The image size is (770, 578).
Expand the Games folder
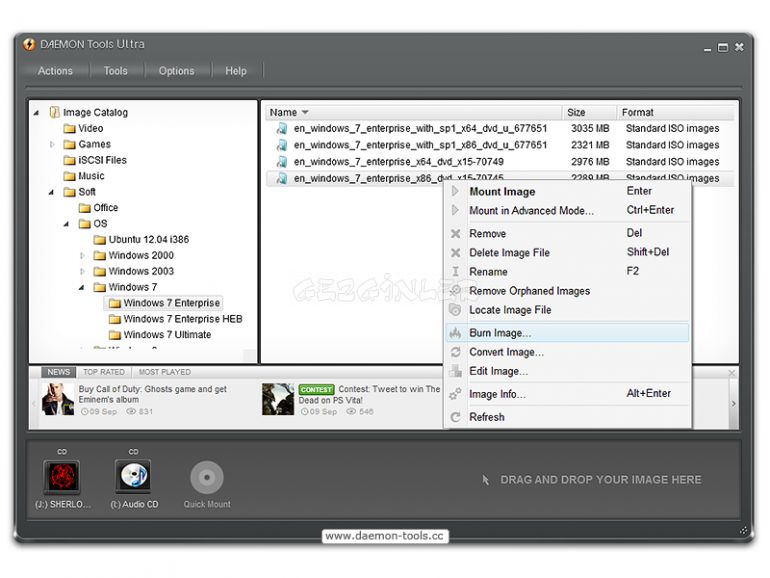pyautogui.click(x=52, y=144)
